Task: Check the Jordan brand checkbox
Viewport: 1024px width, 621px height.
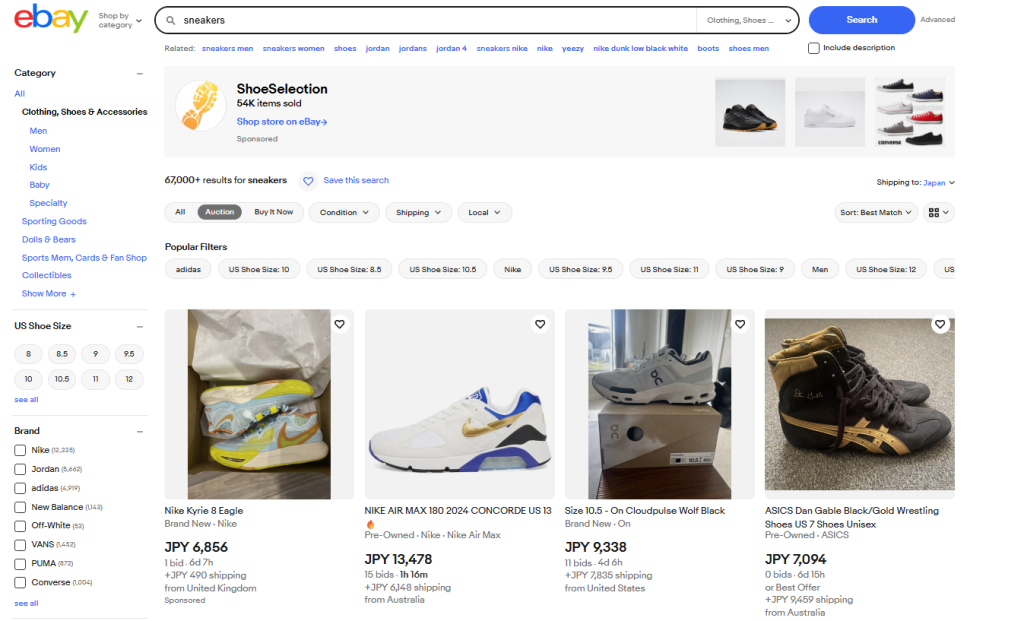Action: click(x=20, y=470)
